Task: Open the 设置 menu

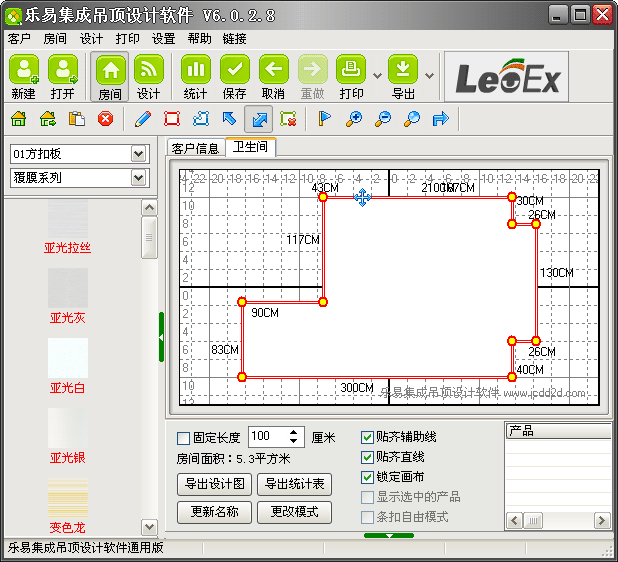Action: click(x=163, y=39)
